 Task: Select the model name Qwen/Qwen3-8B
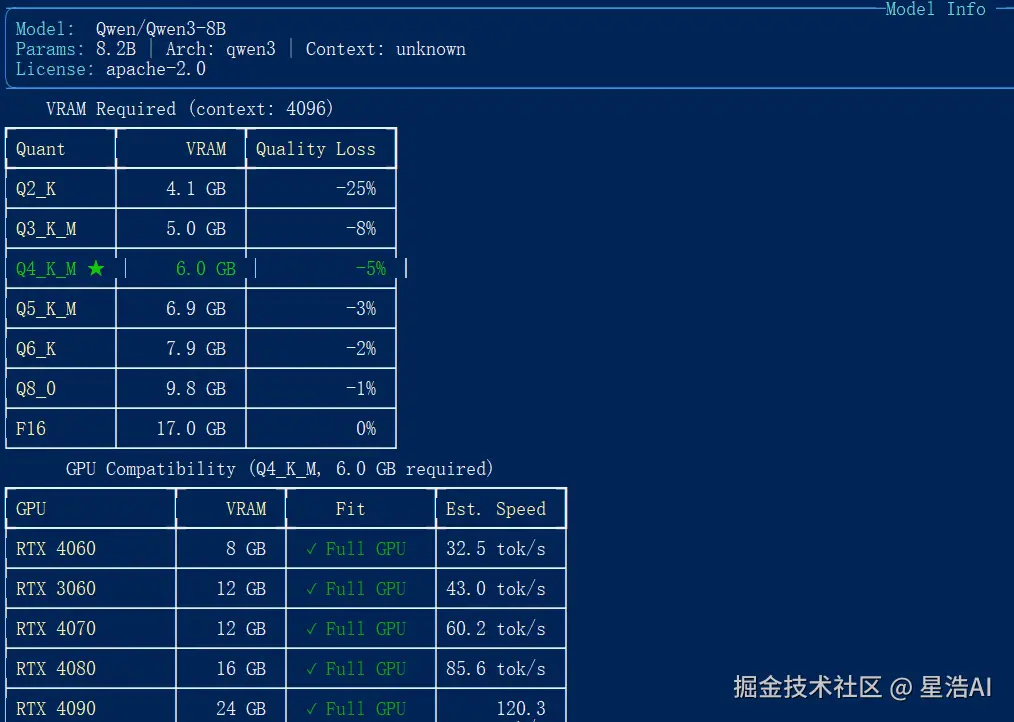click(160, 29)
